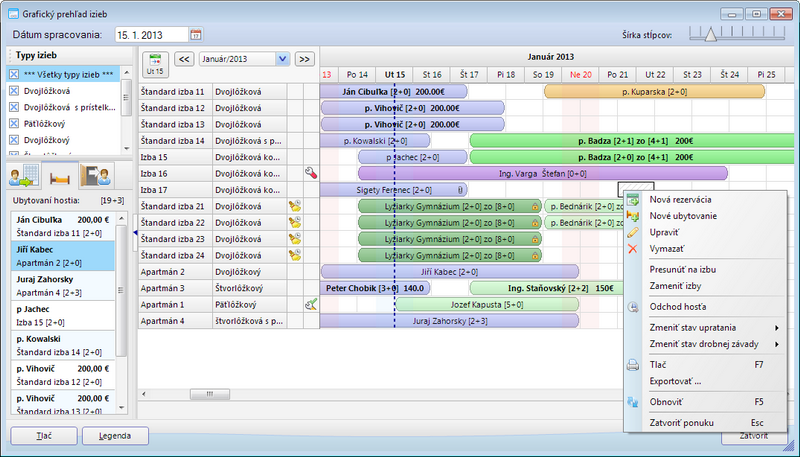Click the Dátum spracovania date field
This screenshot has height=457, width=800.
[x=152, y=35]
